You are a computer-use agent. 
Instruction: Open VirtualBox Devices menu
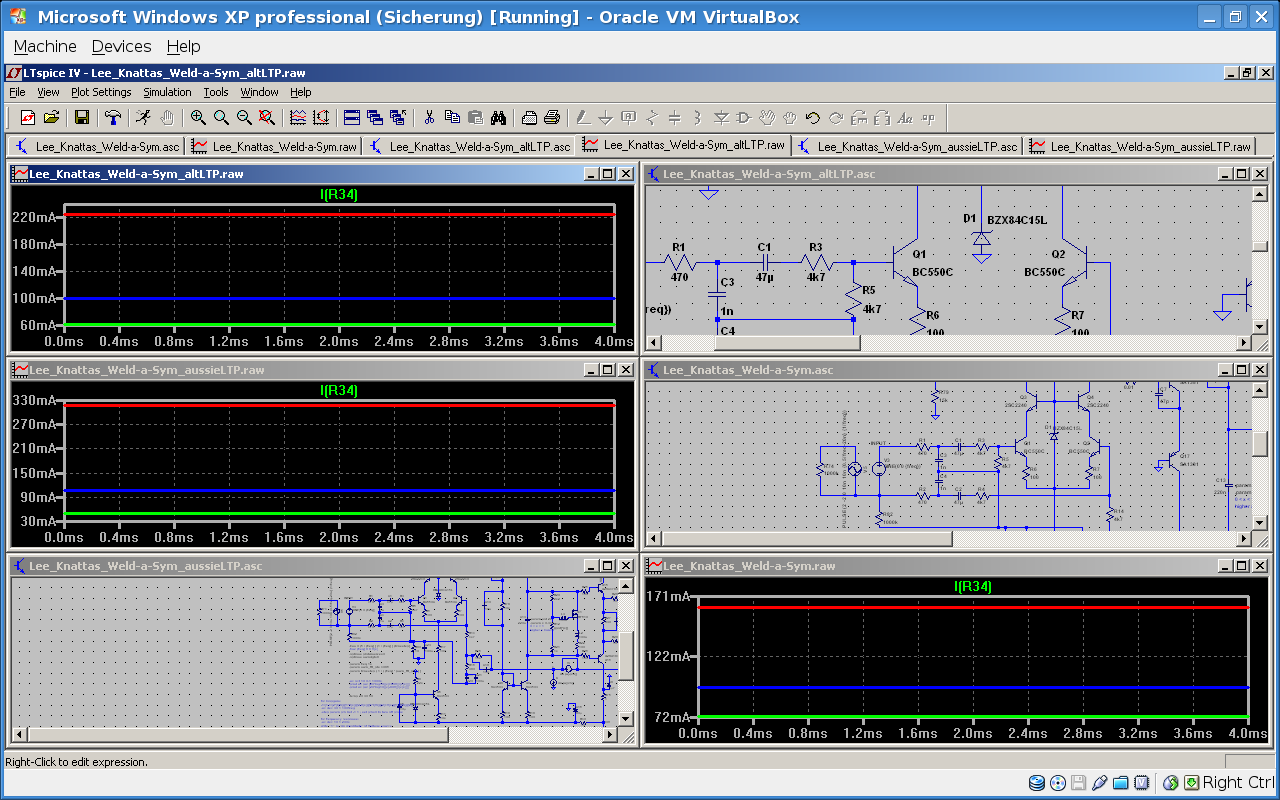point(121,46)
